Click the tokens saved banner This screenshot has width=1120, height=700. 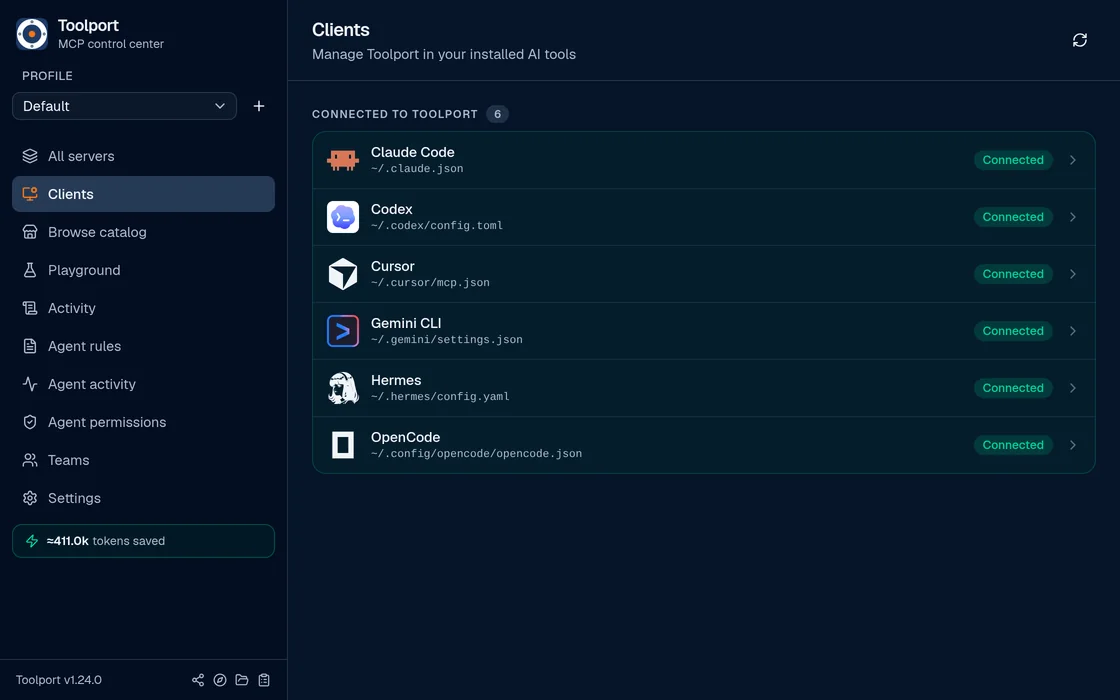[144, 541]
